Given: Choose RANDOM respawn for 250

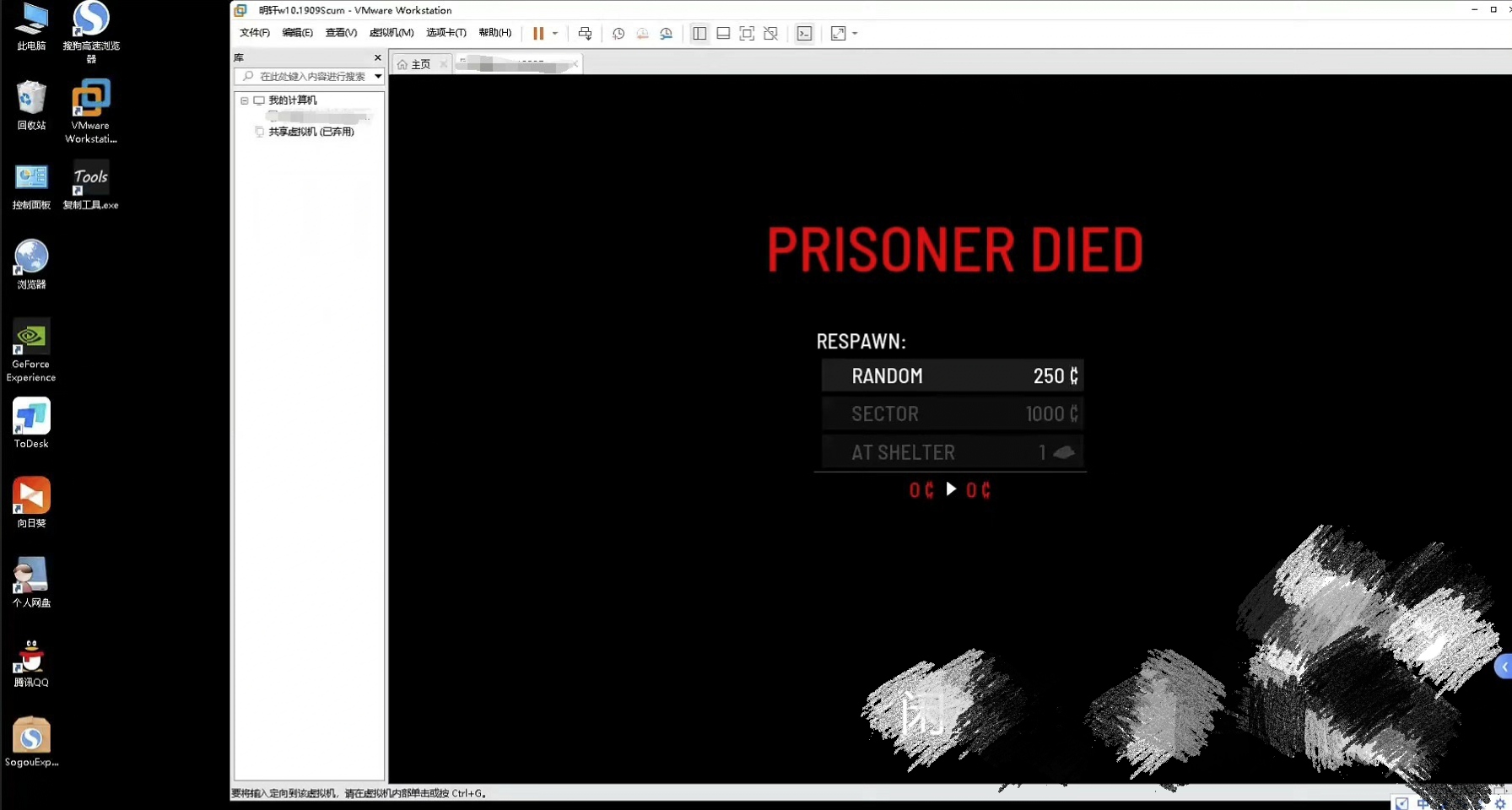Looking at the screenshot, I should (x=953, y=375).
